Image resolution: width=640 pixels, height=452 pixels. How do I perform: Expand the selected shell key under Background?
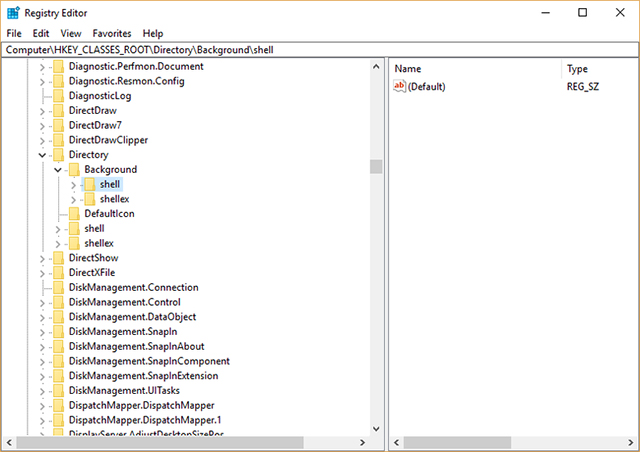[x=73, y=185]
